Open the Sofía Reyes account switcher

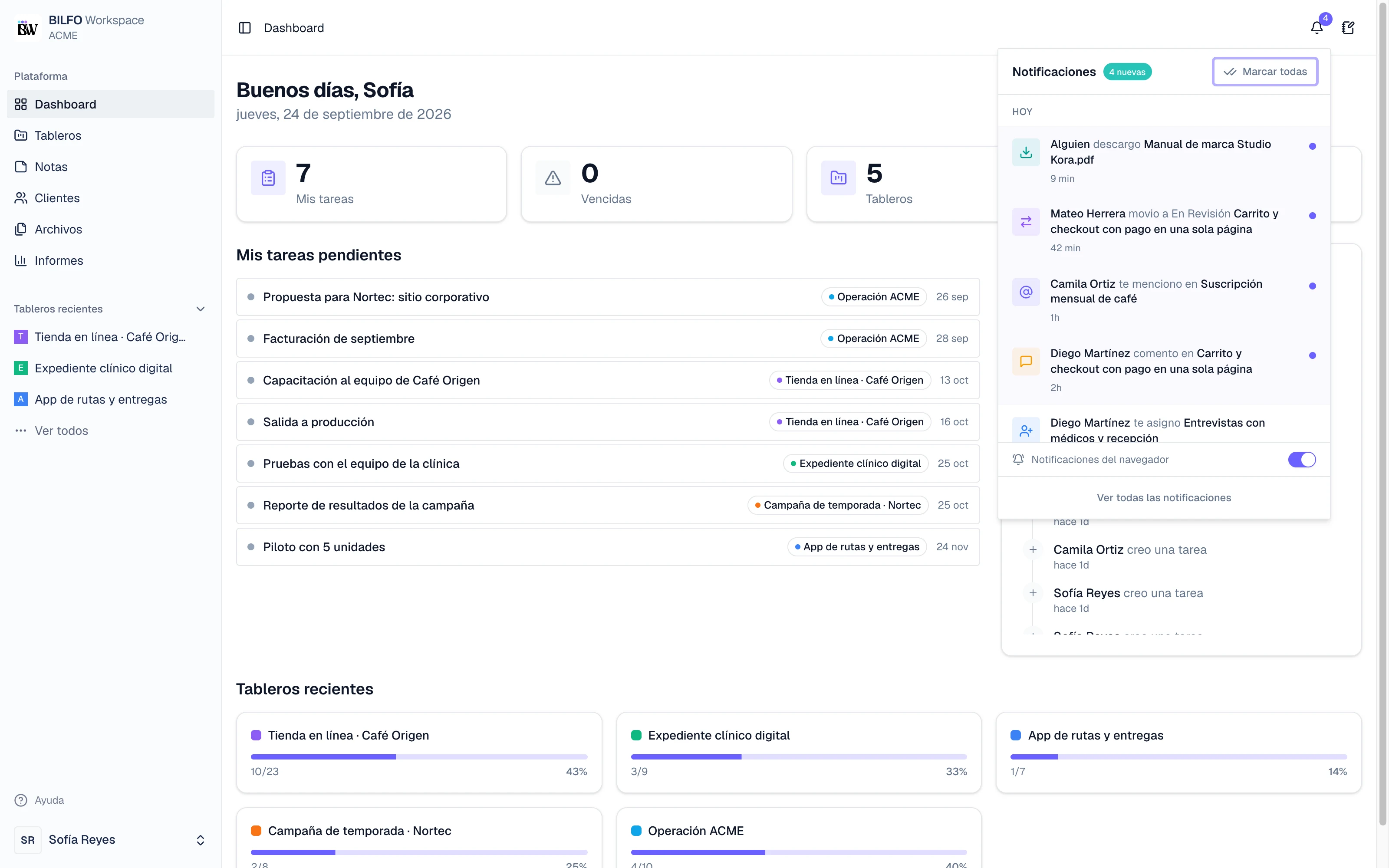(110, 839)
